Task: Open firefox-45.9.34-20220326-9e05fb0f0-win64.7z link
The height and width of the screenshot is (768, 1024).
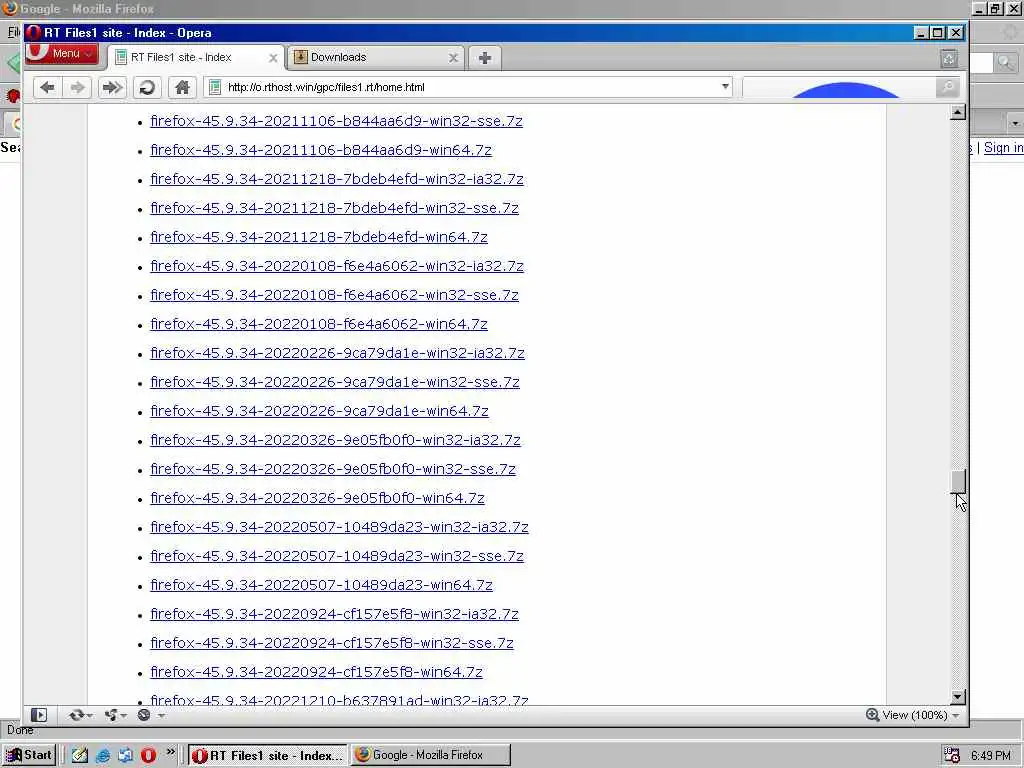Action: pyautogui.click(x=317, y=498)
